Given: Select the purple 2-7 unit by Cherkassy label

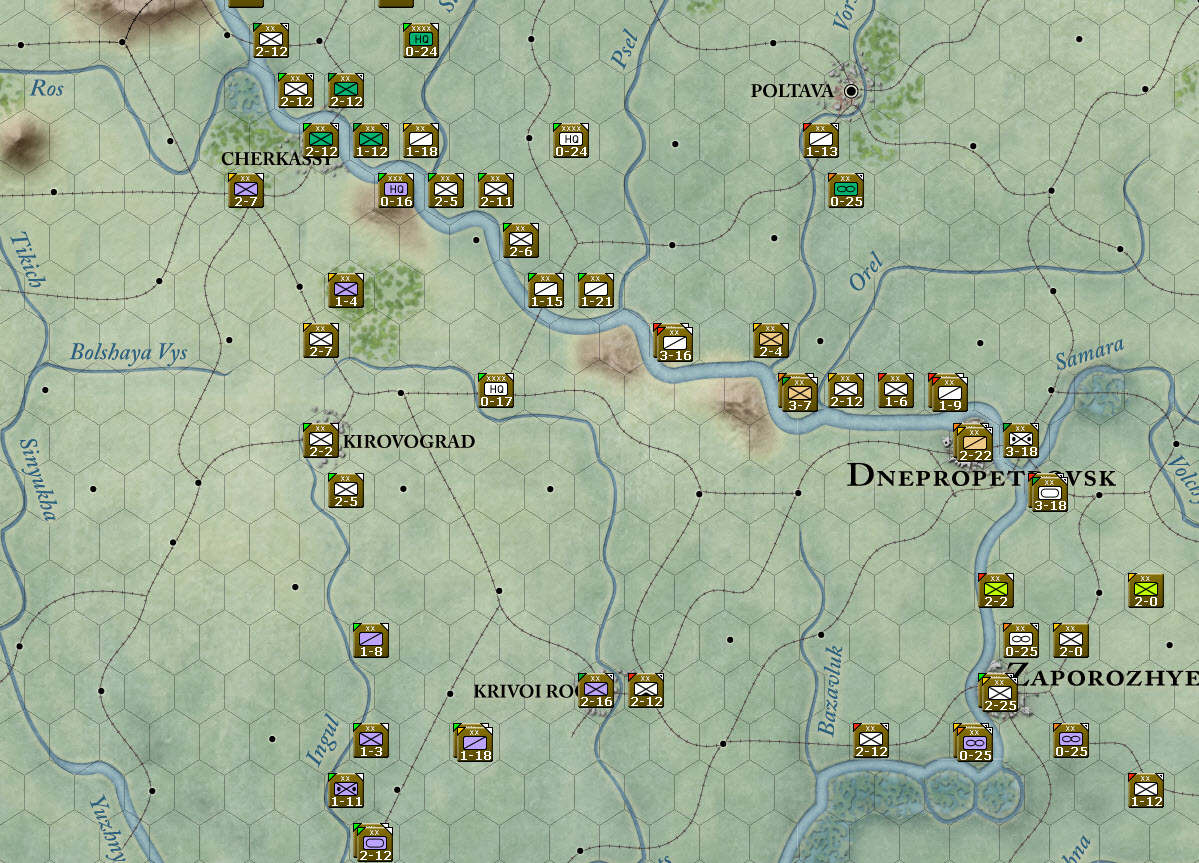Looking at the screenshot, I should (246, 191).
